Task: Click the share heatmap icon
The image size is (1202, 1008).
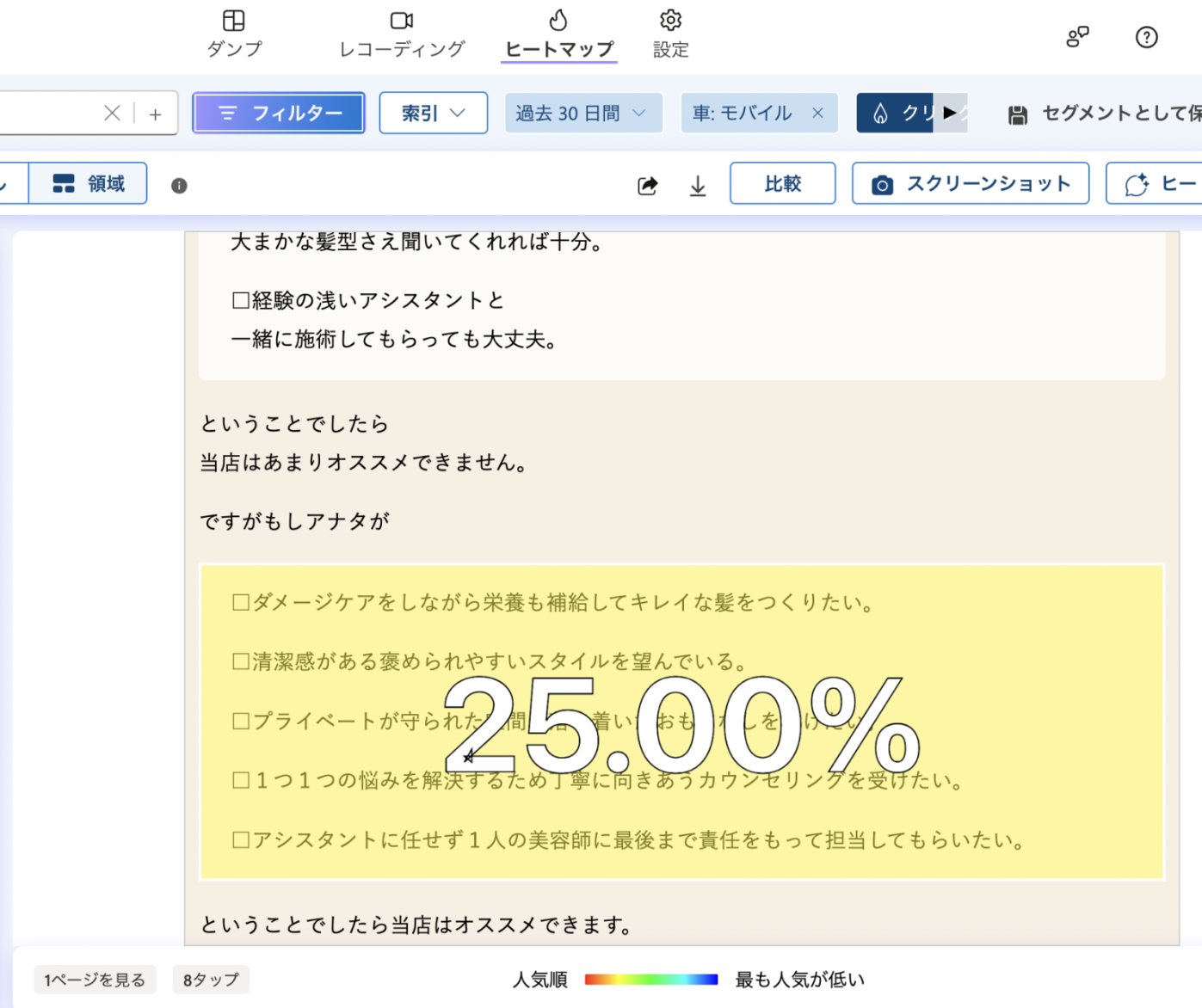Action: coord(648,186)
